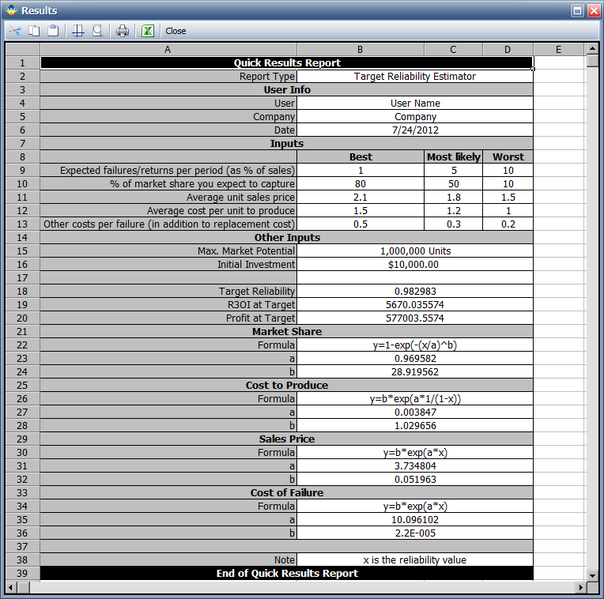Select column A header

(x=166, y=48)
